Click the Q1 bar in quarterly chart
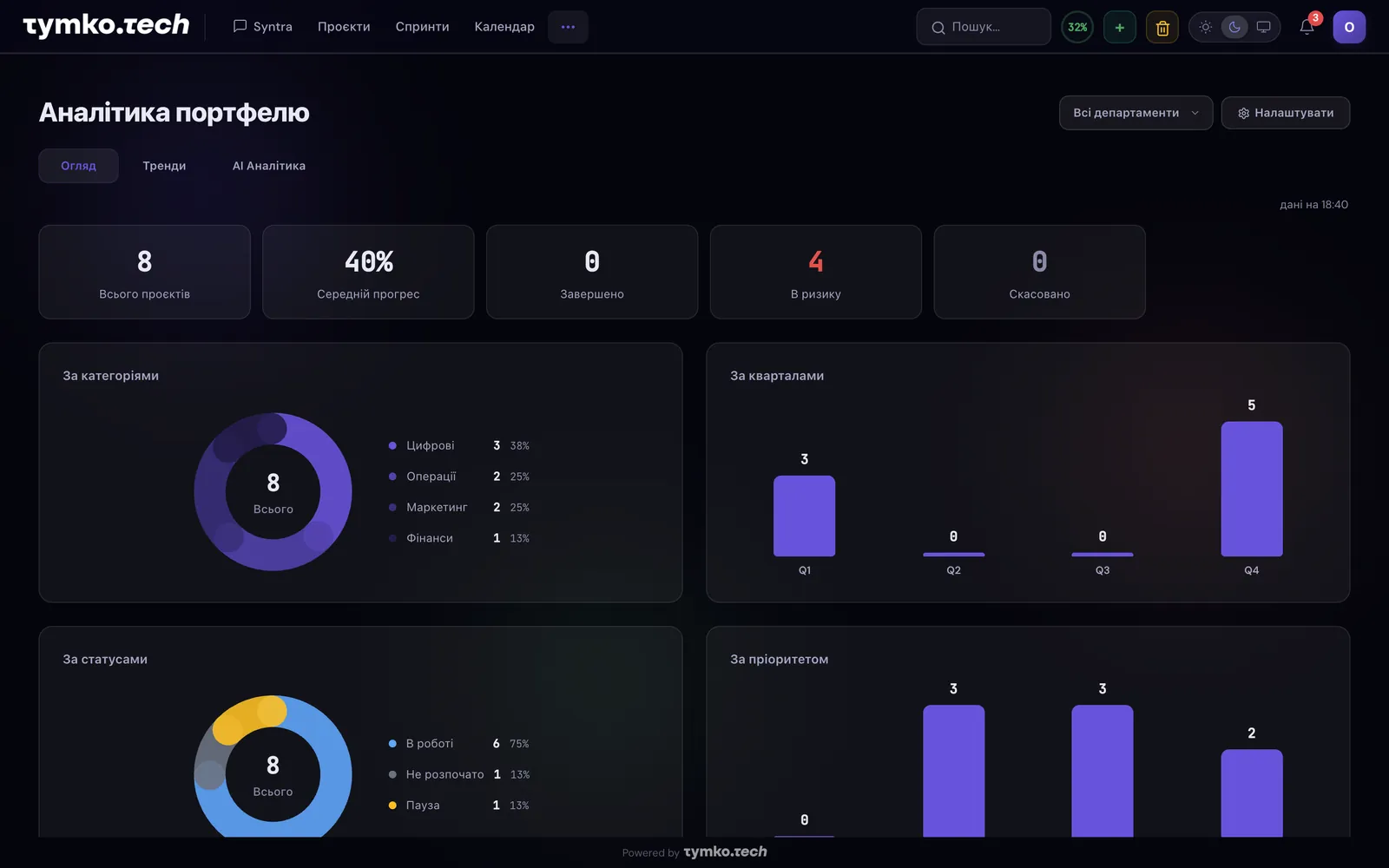The height and width of the screenshot is (868, 1389). [805, 516]
